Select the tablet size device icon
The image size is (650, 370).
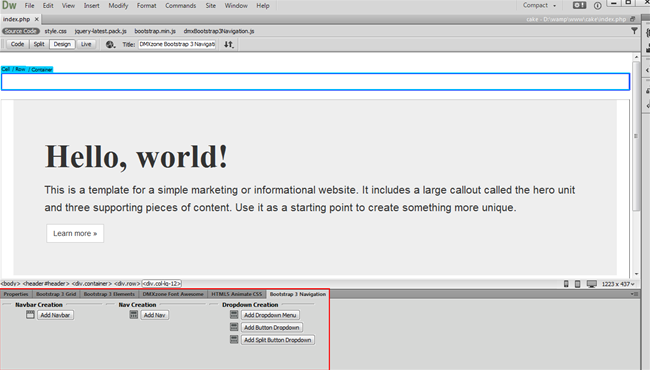click(x=577, y=284)
